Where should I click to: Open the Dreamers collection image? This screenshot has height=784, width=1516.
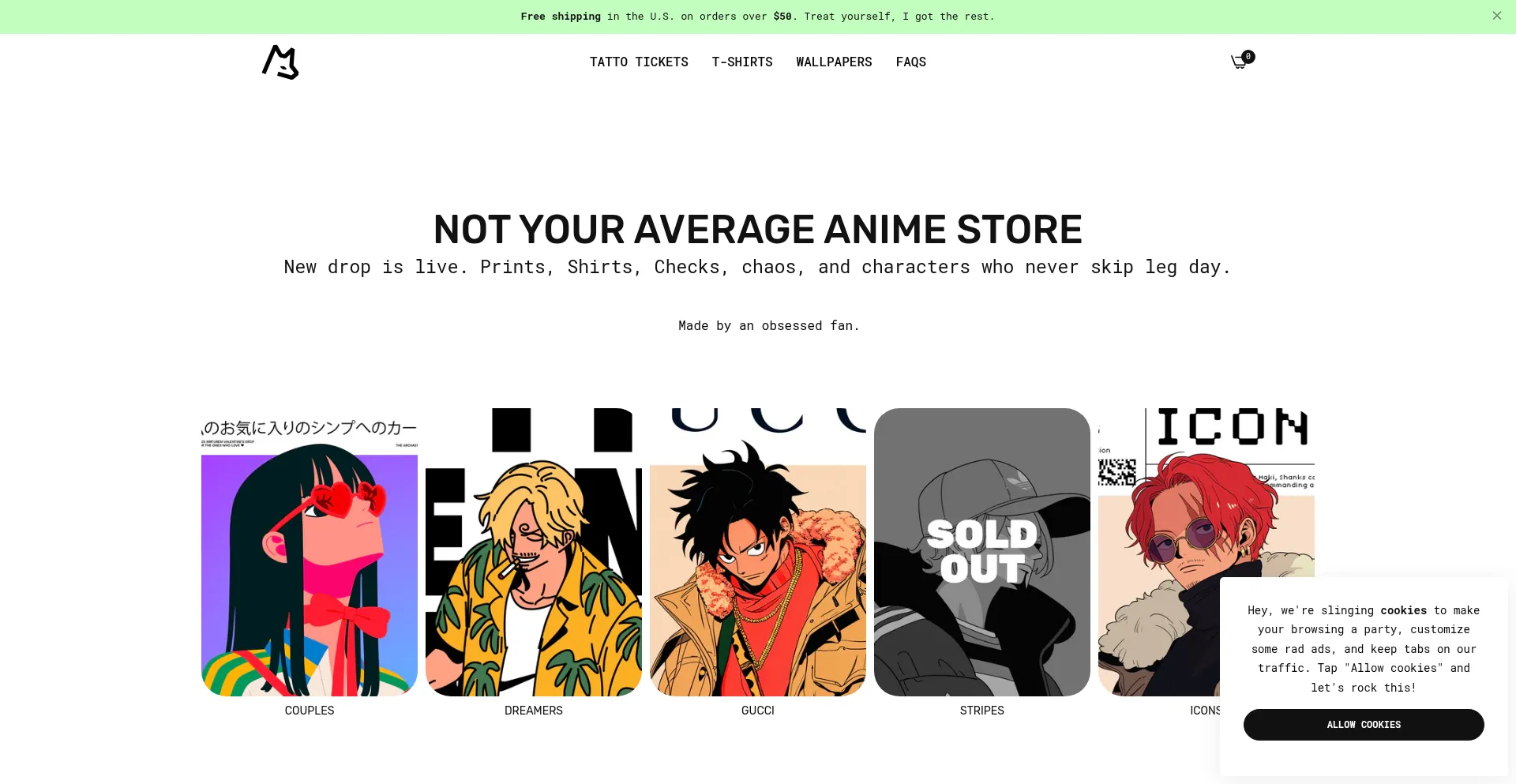point(534,552)
